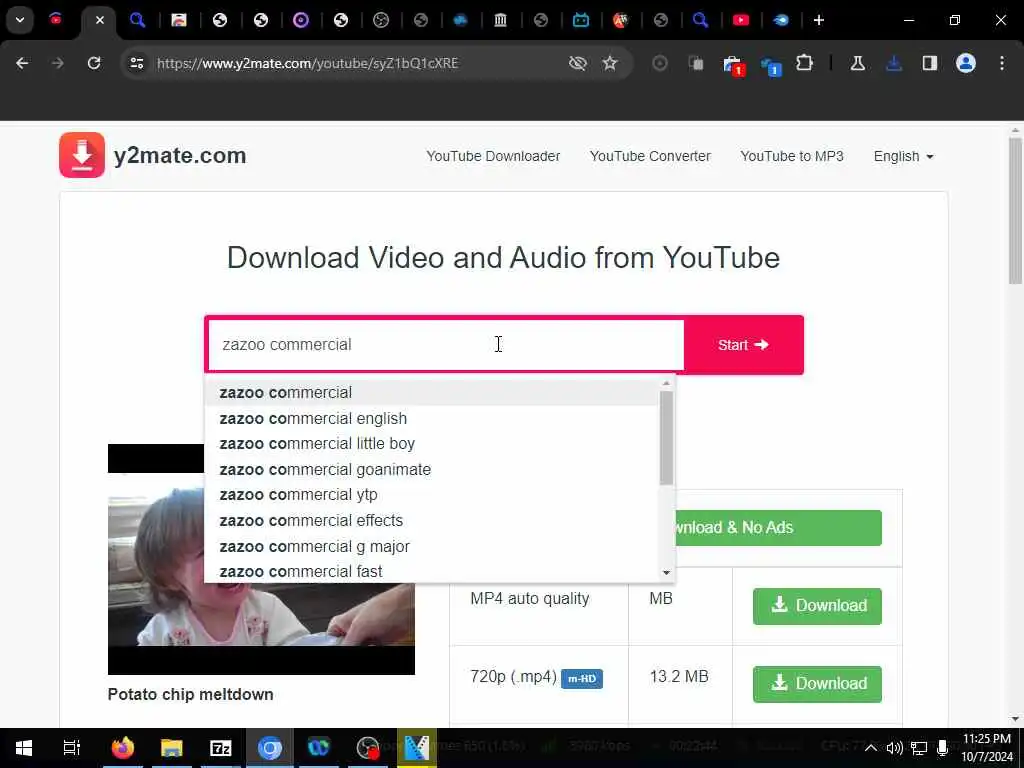1024x768 pixels.
Task: Click the y2mate.com site title
Action: coord(180,155)
